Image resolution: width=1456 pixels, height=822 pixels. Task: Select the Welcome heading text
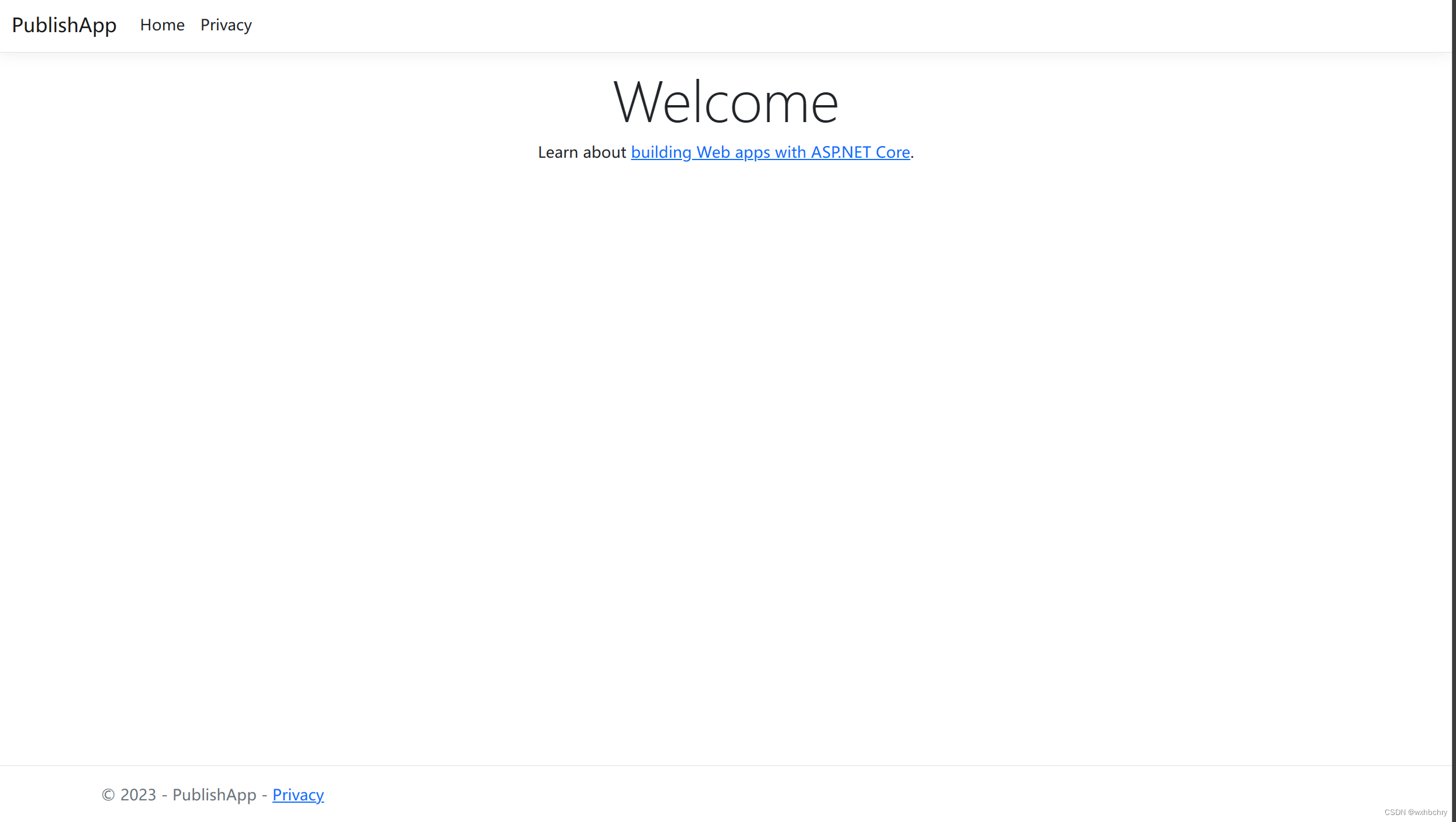pos(726,102)
